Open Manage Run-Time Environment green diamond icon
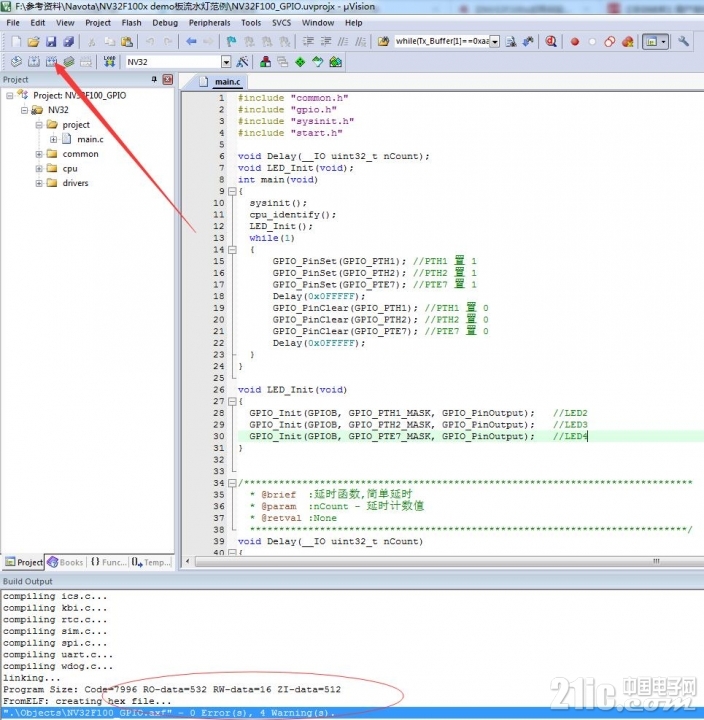The width and height of the screenshot is (704, 720). [x=300, y=62]
